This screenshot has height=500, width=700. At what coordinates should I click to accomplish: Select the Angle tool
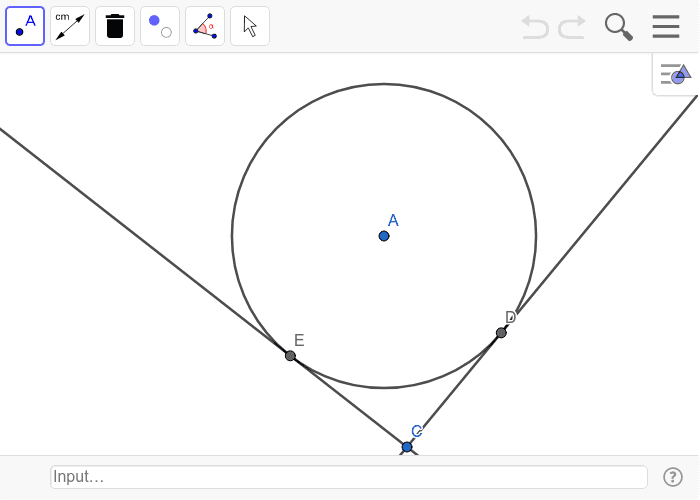(205, 26)
